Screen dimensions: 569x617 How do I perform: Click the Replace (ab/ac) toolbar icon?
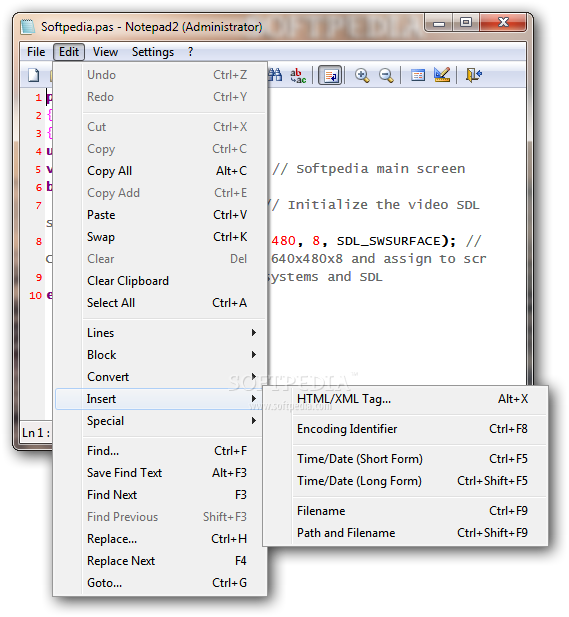coord(298,75)
